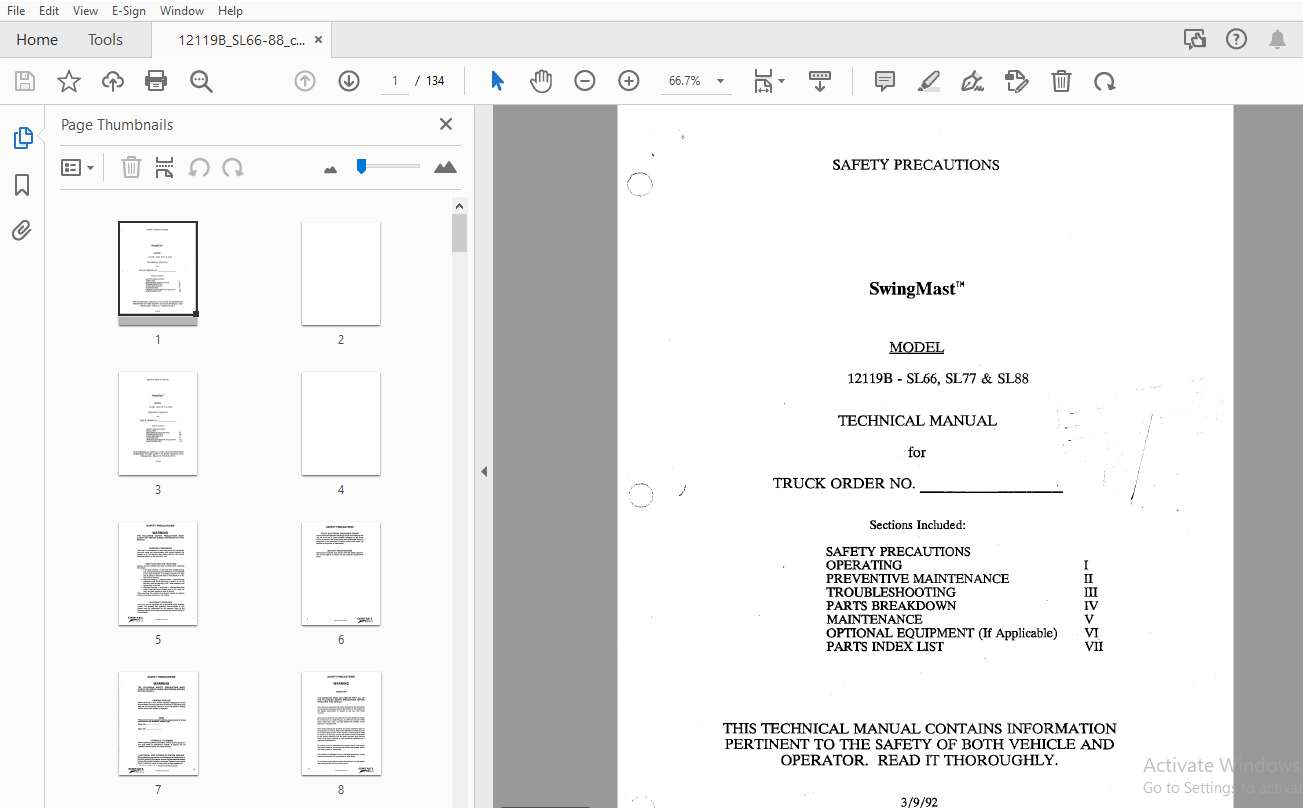The image size is (1303, 808).
Task: Print the document using printer icon
Action: [x=156, y=81]
